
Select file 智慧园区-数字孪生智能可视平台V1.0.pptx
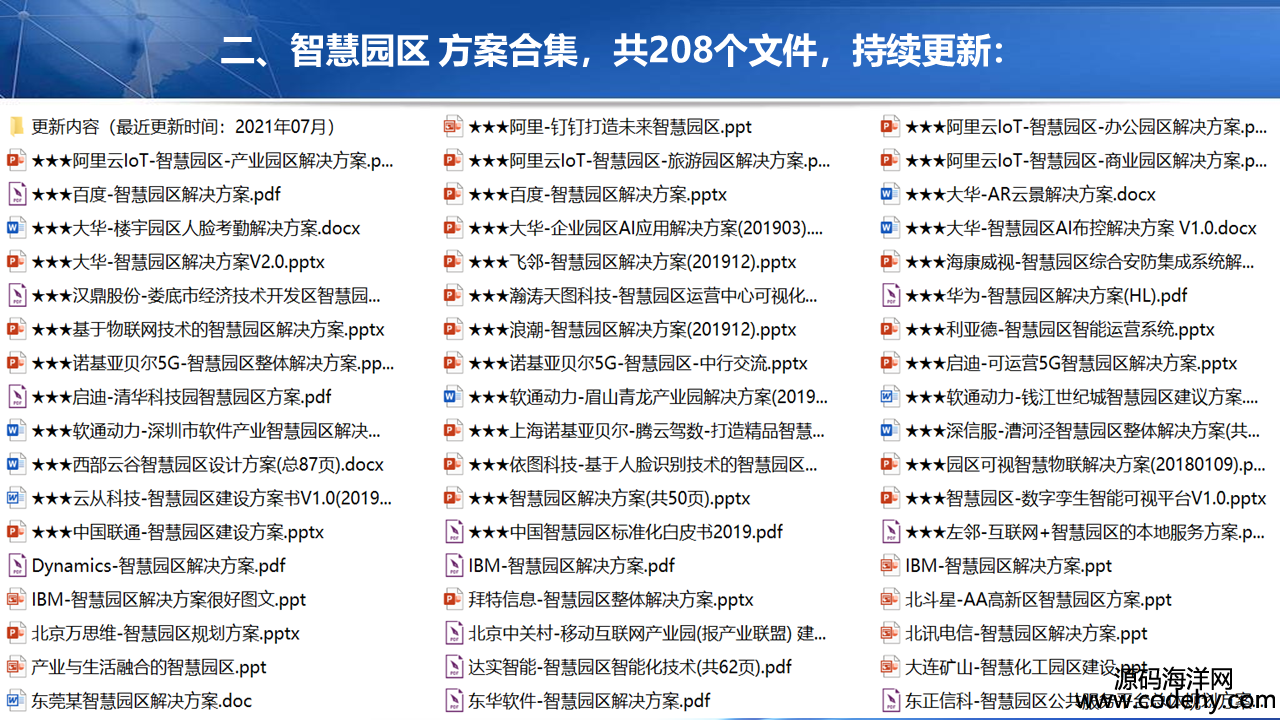tap(1074, 498)
